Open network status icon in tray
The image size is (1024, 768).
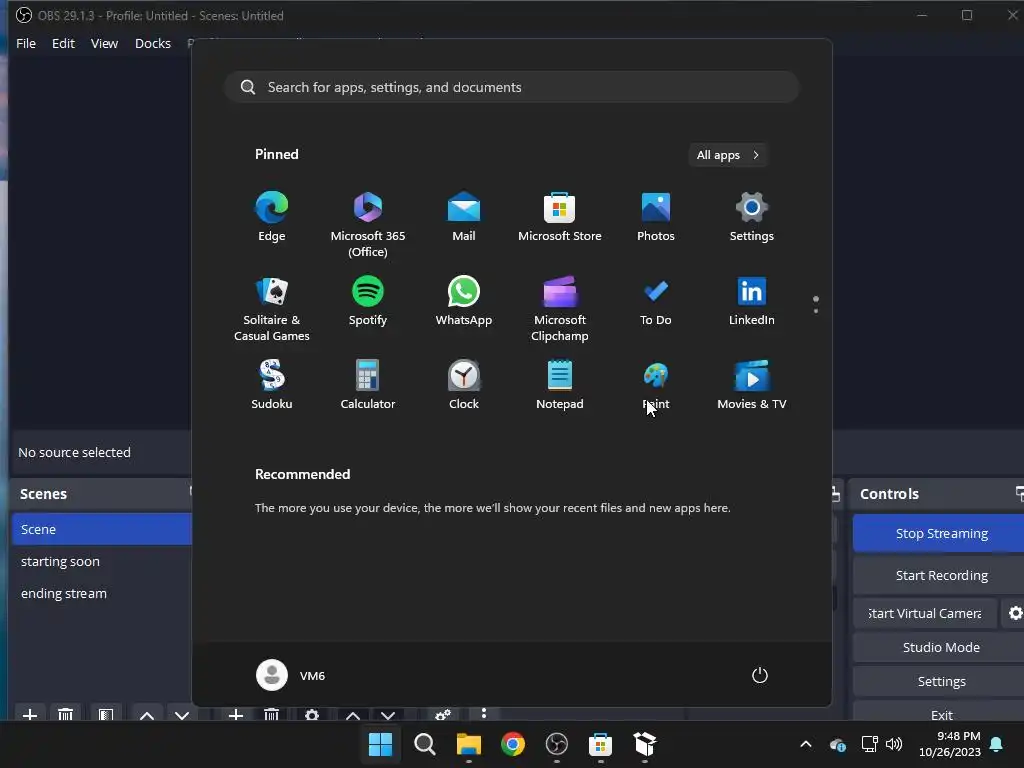click(869, 744)
